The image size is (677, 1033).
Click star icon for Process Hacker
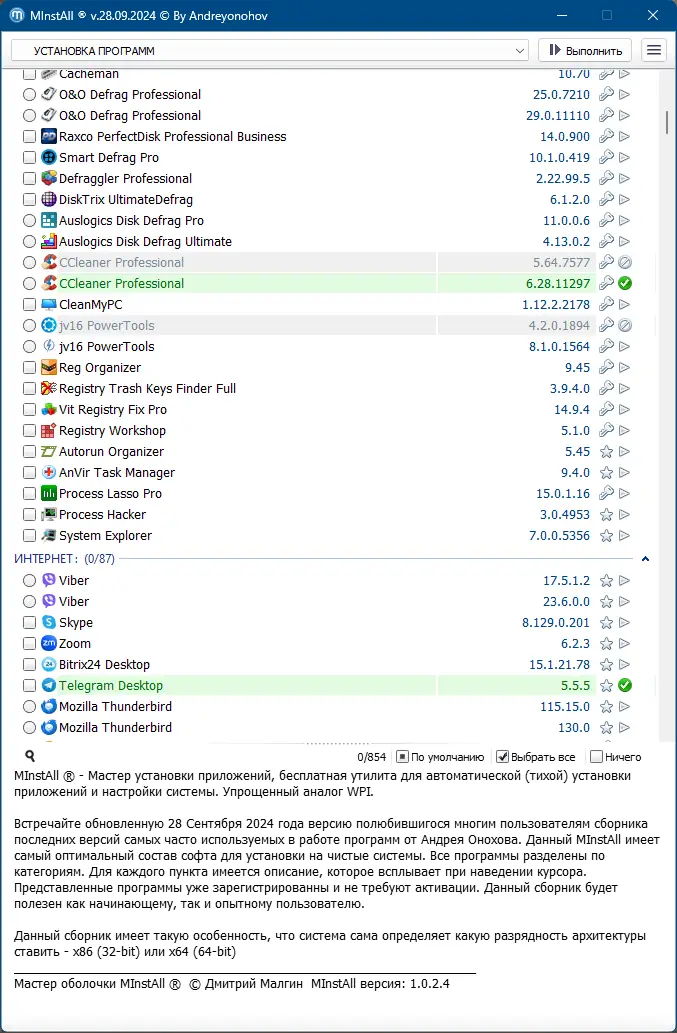click(x=607, y=515)
